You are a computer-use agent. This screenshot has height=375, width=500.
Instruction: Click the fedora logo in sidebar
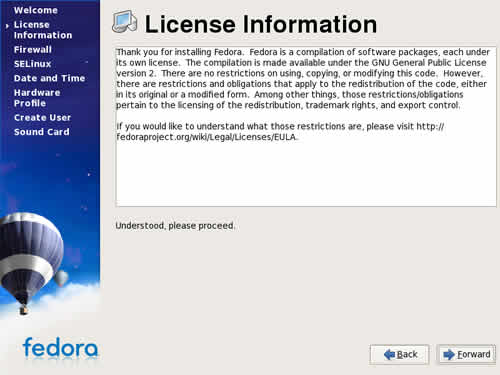pyautogui.click(x=60, y=348)
